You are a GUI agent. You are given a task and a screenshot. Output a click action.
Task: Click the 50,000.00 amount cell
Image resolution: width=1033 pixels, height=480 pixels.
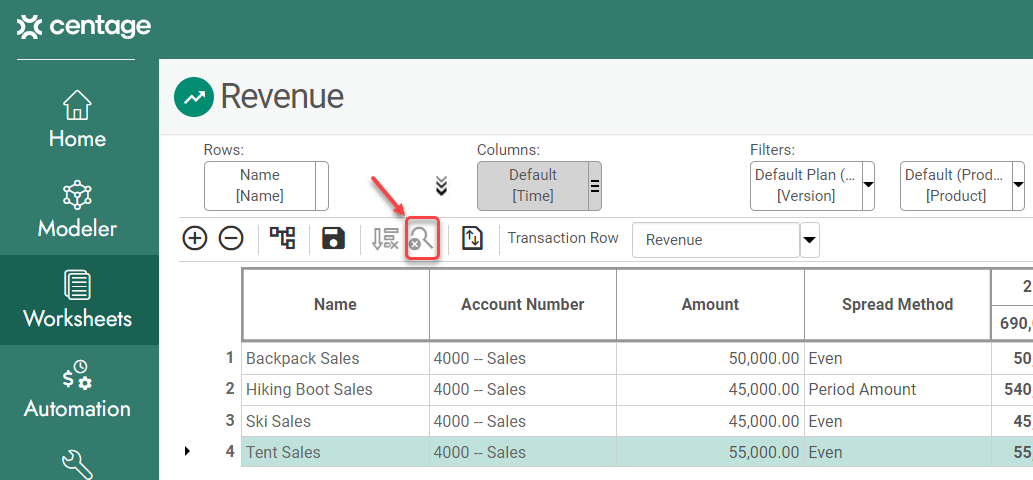710,359
